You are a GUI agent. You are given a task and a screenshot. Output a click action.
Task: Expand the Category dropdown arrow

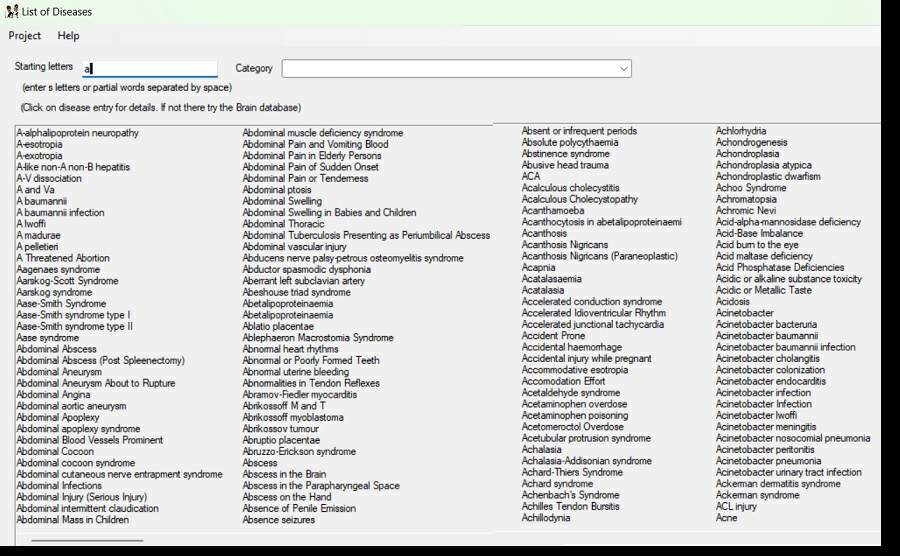[x=623, y=69]
